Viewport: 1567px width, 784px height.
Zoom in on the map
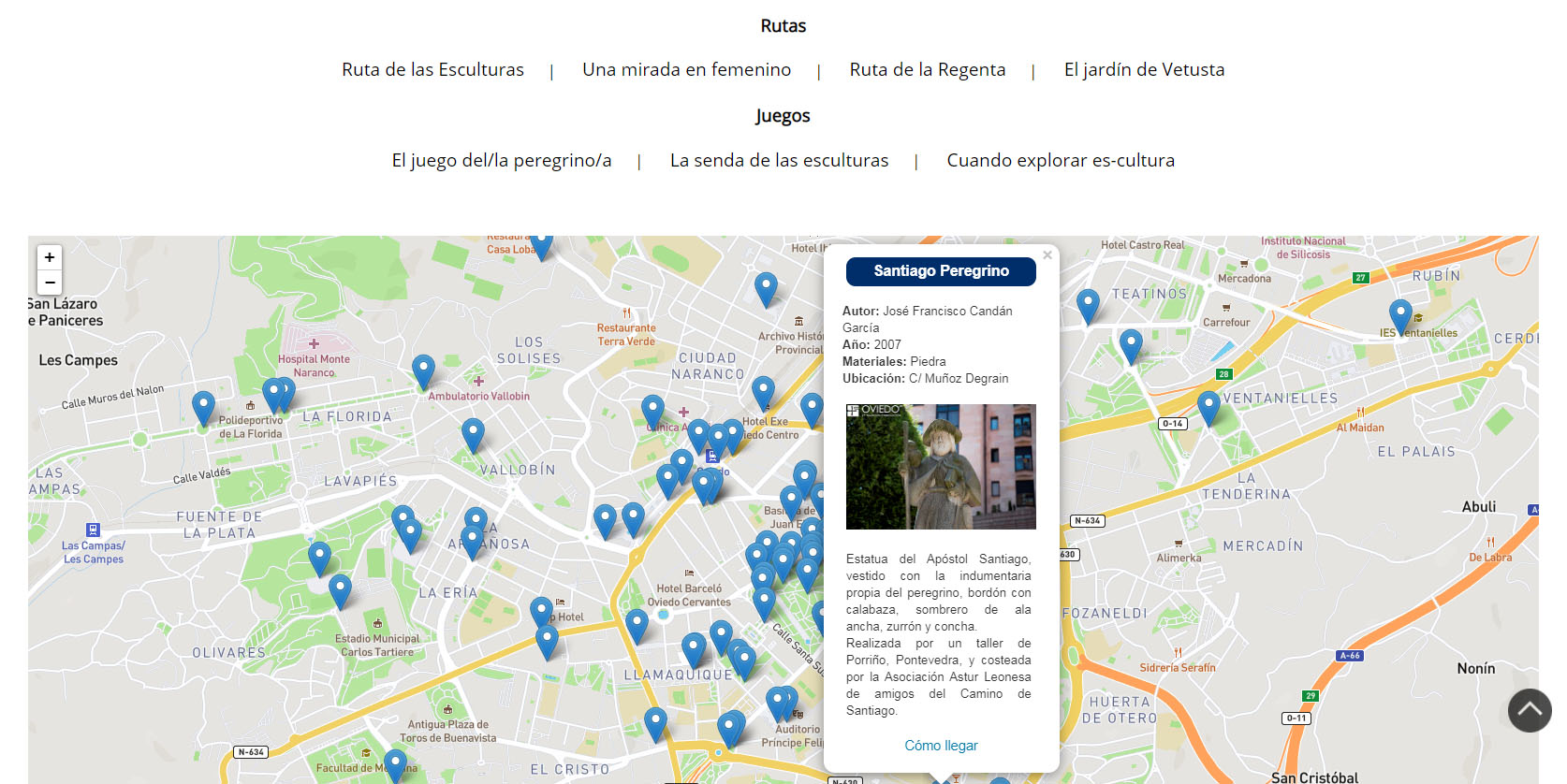click(50, 257)
